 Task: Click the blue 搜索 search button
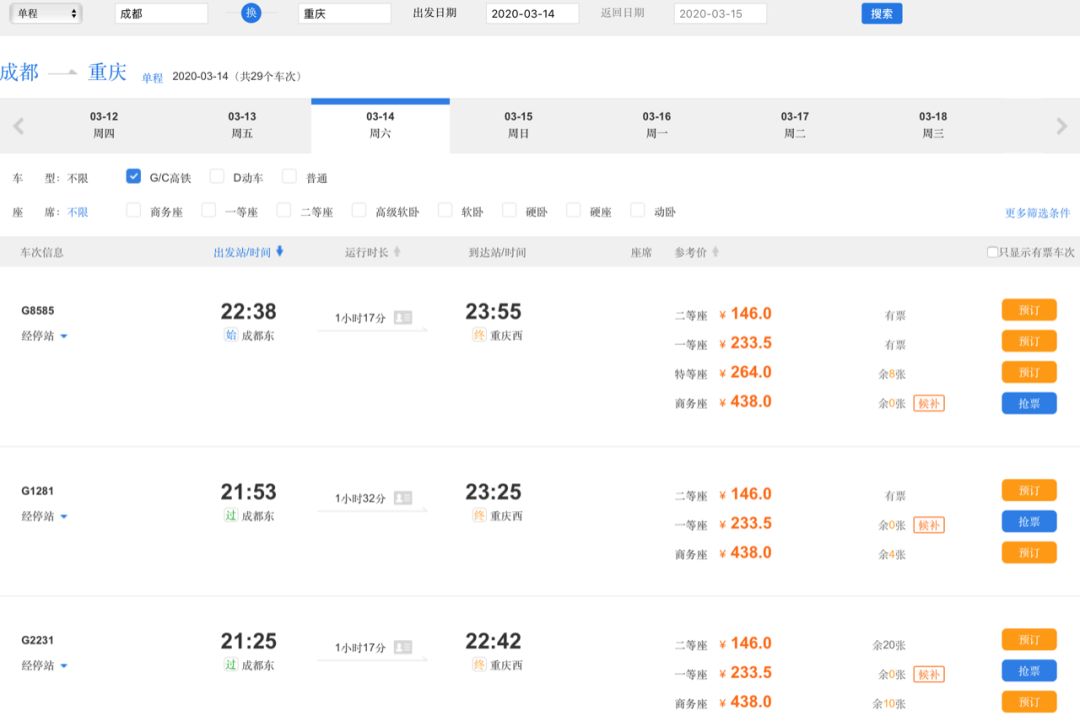point(881,14)
